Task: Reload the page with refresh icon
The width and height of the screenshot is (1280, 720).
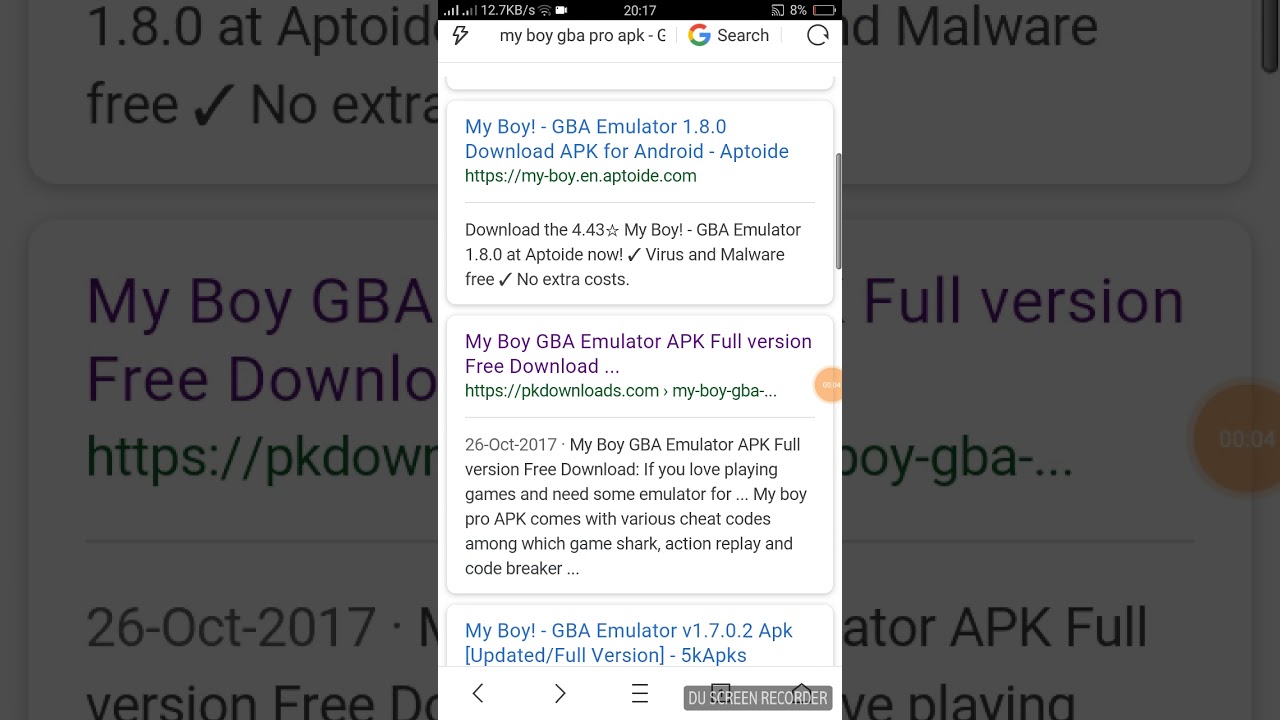Action: [x=818, y=36]
